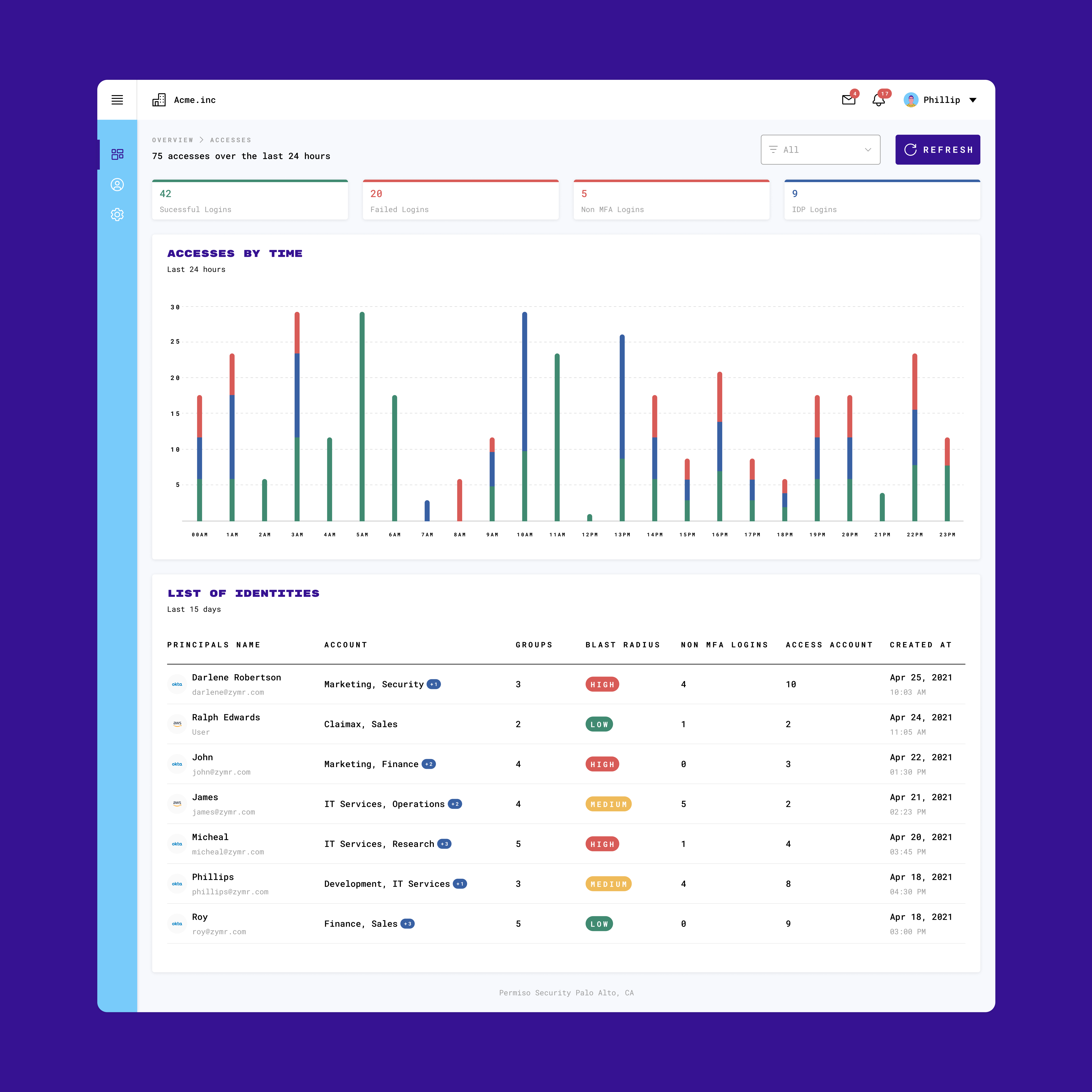Open the Micheal identity row name
Image resolution: width=1092 pixels, height=1092 pixels.
click(x=210, y=837)
